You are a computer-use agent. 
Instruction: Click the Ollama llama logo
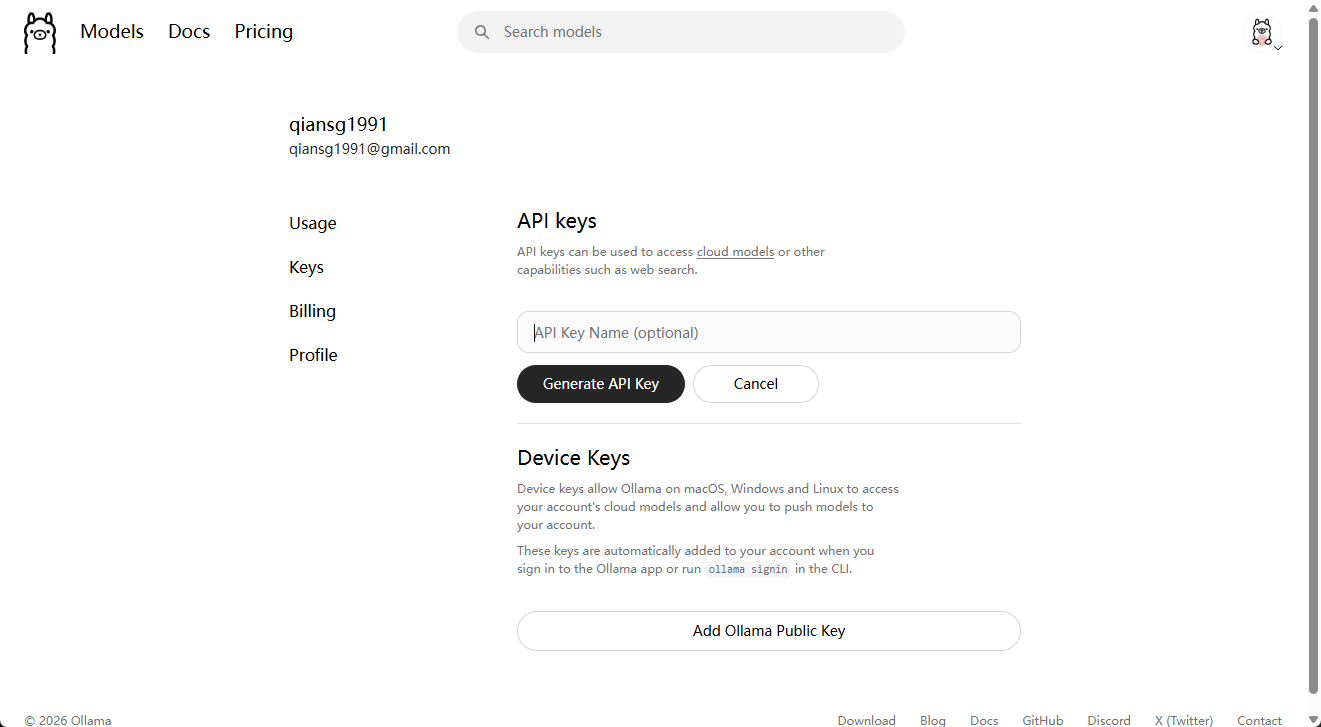(x=40, y=32)
